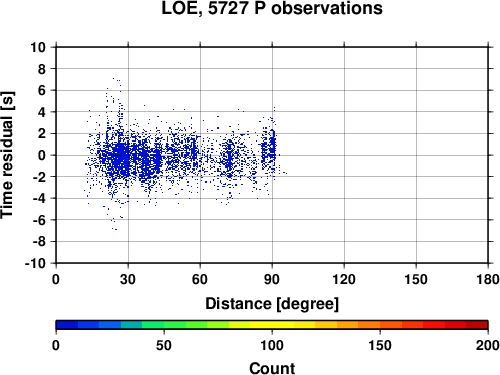
Task: Click the dark blue colorbar segment at 0
Action: (67, 324)
